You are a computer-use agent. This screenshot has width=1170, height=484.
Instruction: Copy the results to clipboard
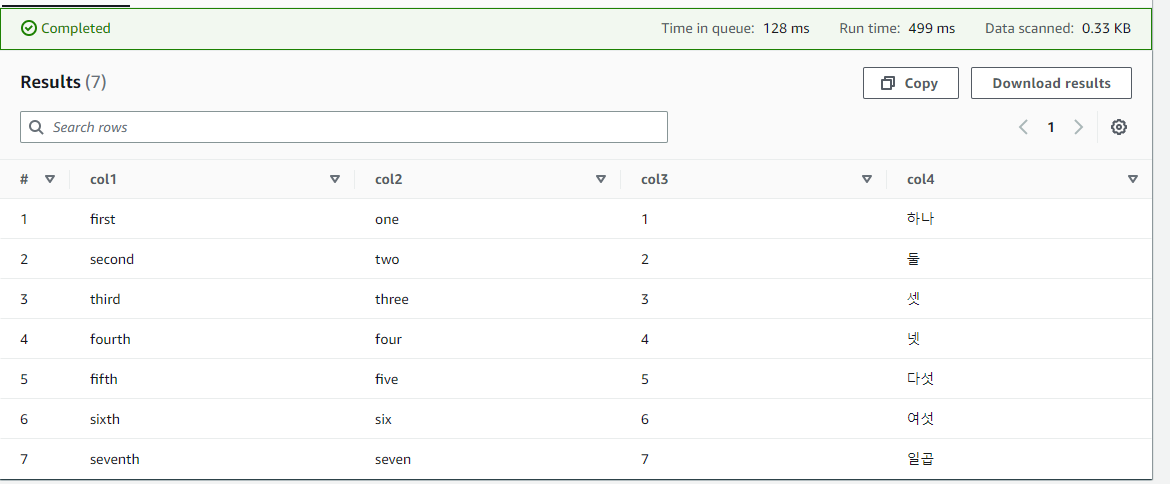coord(910,83)
